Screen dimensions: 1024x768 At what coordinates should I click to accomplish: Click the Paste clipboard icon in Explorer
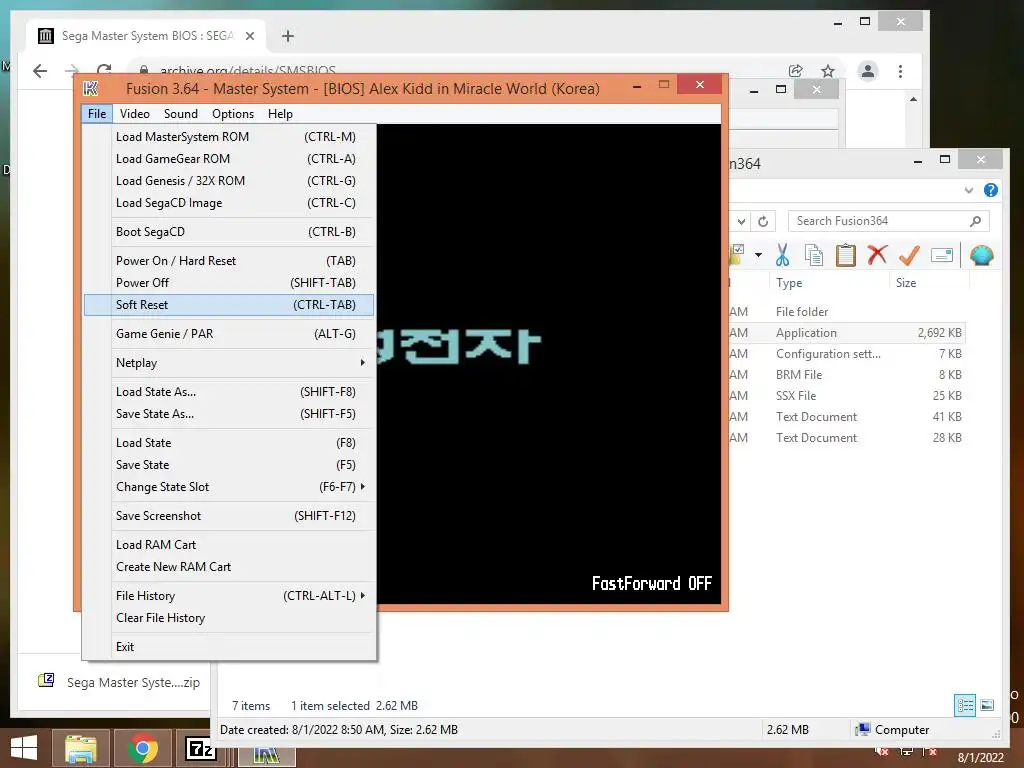tap(845, 255)
